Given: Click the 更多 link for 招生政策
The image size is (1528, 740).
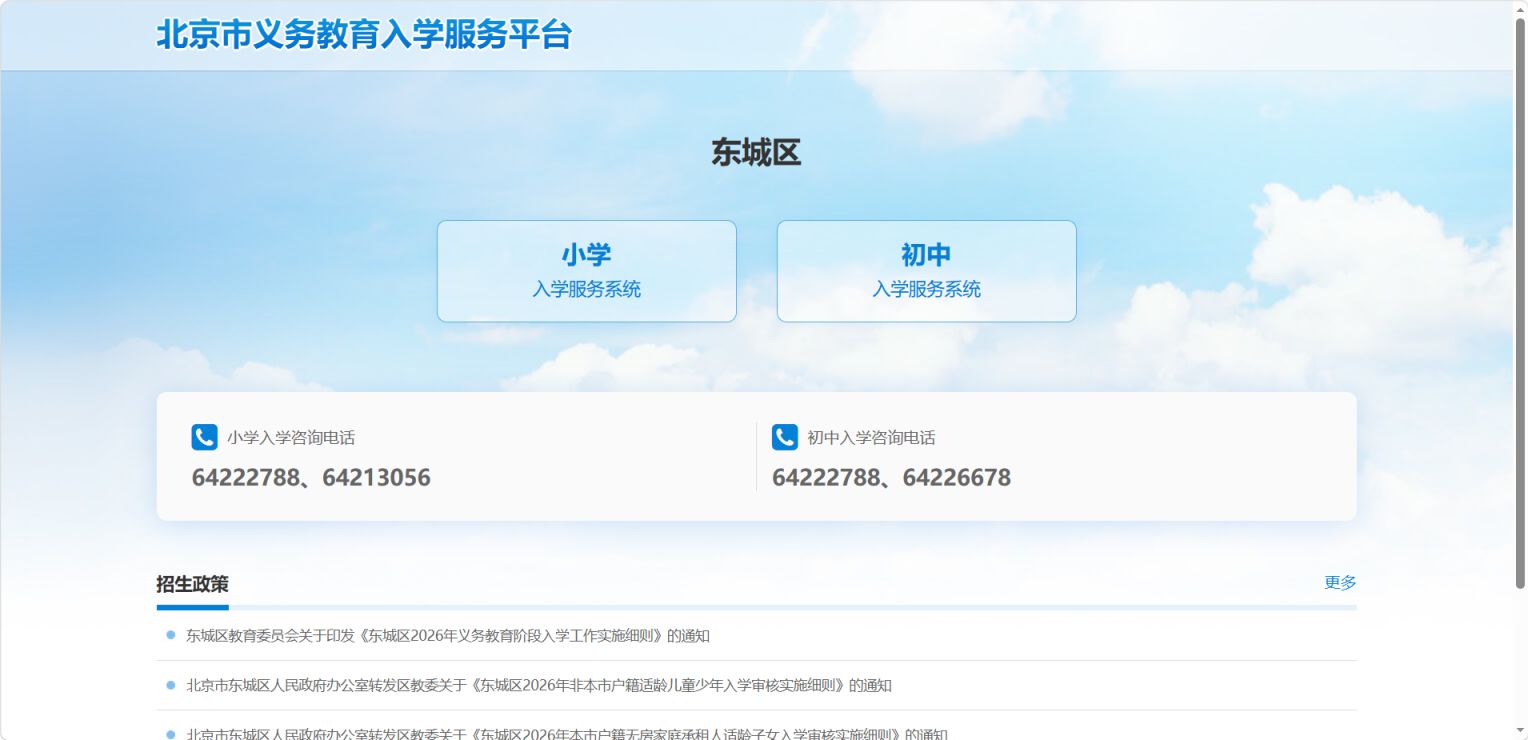Looking at the screenshot, I should 1340,583.
